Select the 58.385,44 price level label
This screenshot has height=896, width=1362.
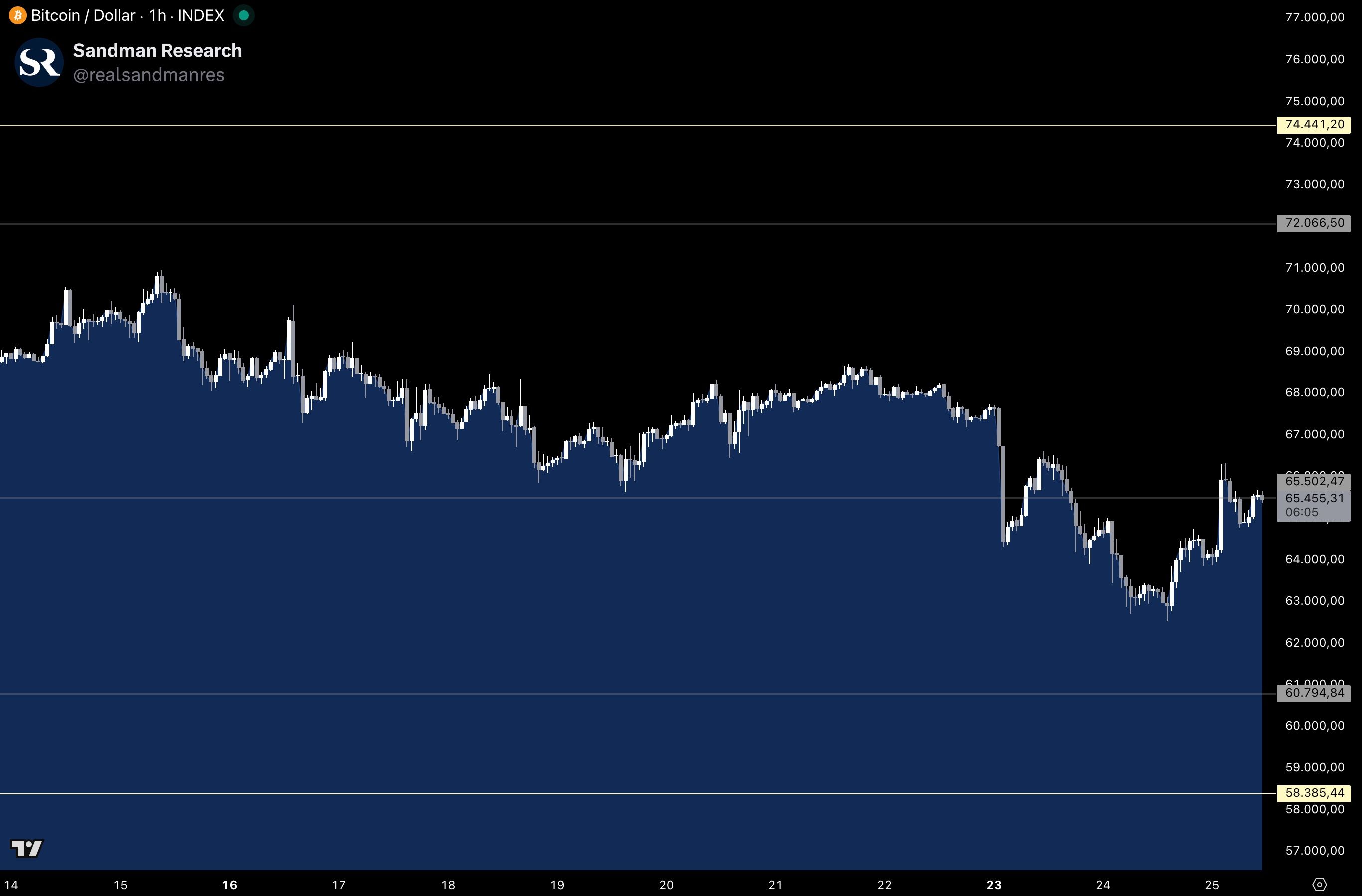coord(1314,793)
